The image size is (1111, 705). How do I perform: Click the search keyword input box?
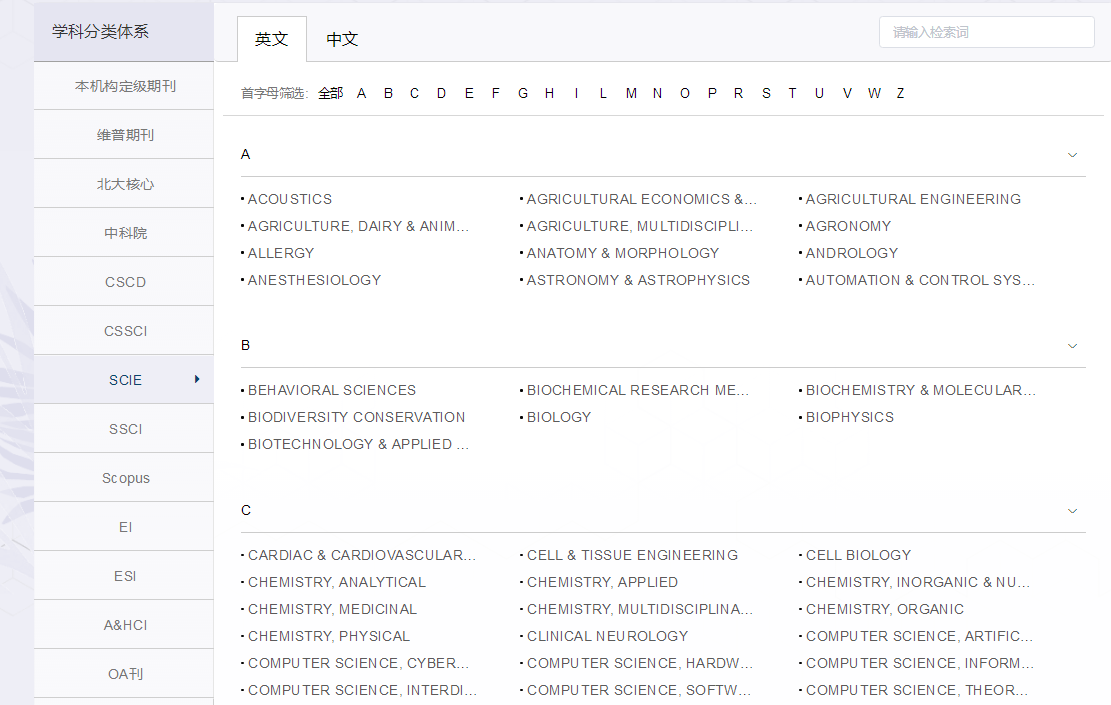[x=986, y=32]
